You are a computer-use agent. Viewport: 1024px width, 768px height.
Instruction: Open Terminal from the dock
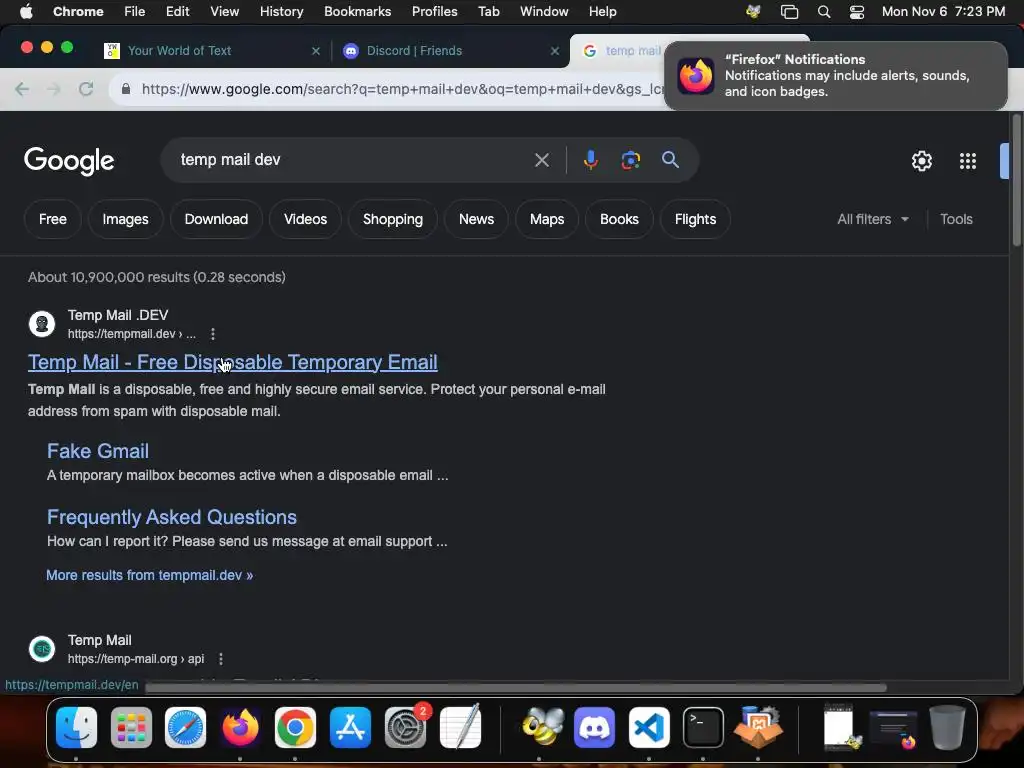coord(703,728)
